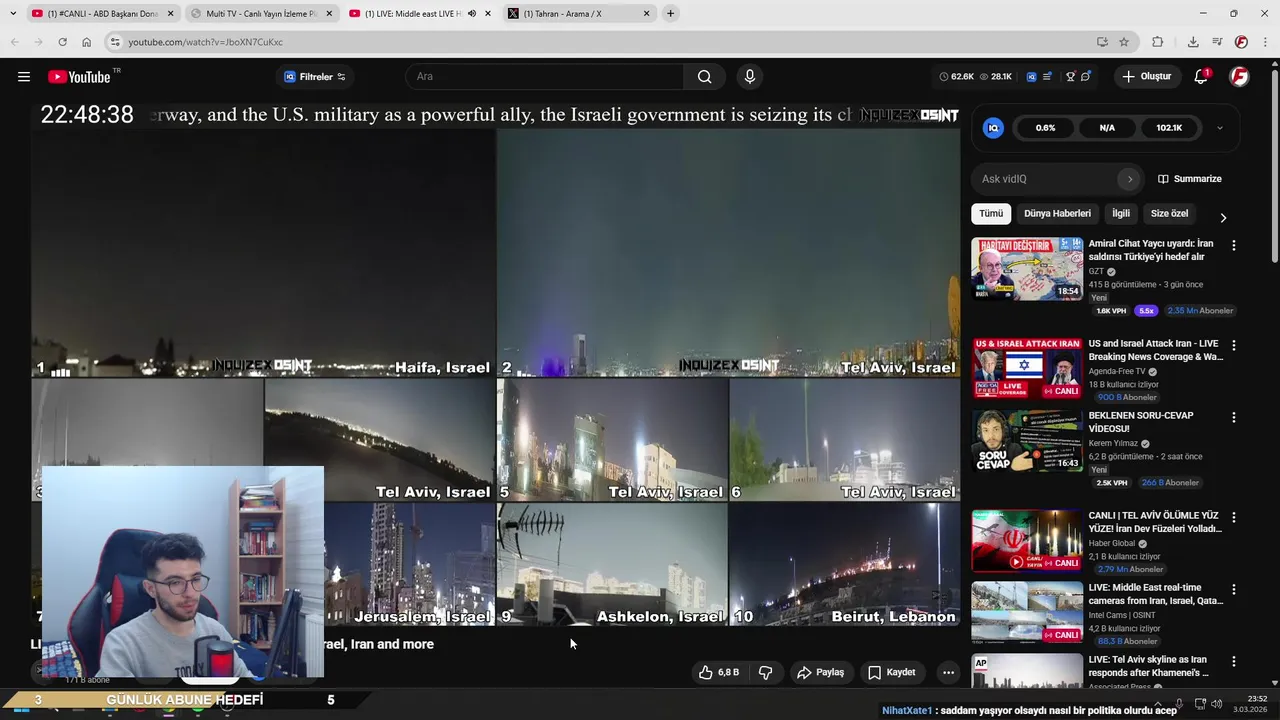Screen dimensions: 1280x720
Task: Open the YouTube account avatar menu
Action: coord(1239,77)
